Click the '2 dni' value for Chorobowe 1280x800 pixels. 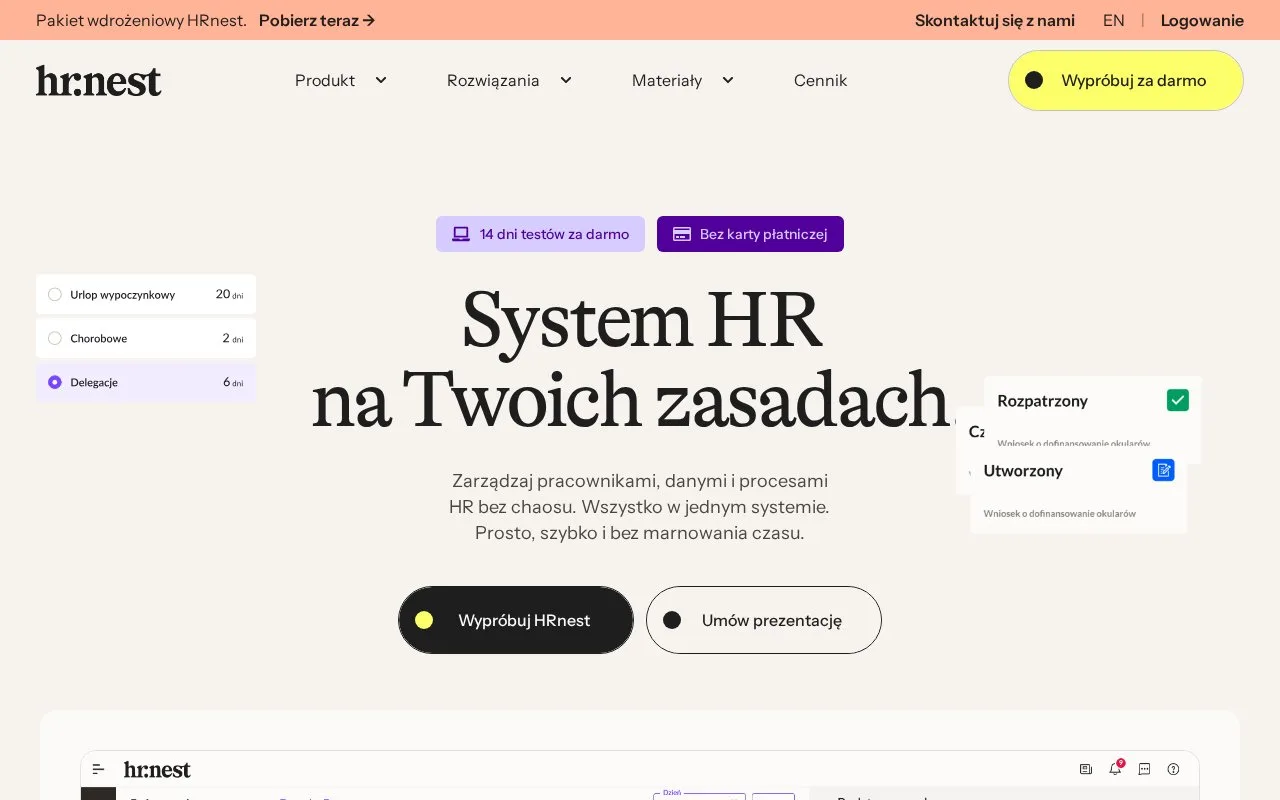[x=233, y=338]
